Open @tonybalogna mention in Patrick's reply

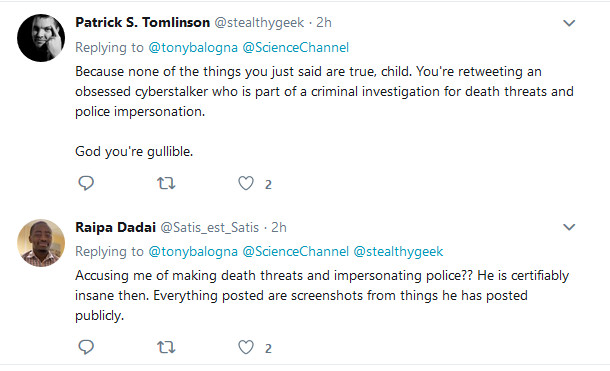pyautogui.click(x=193, y=47)
